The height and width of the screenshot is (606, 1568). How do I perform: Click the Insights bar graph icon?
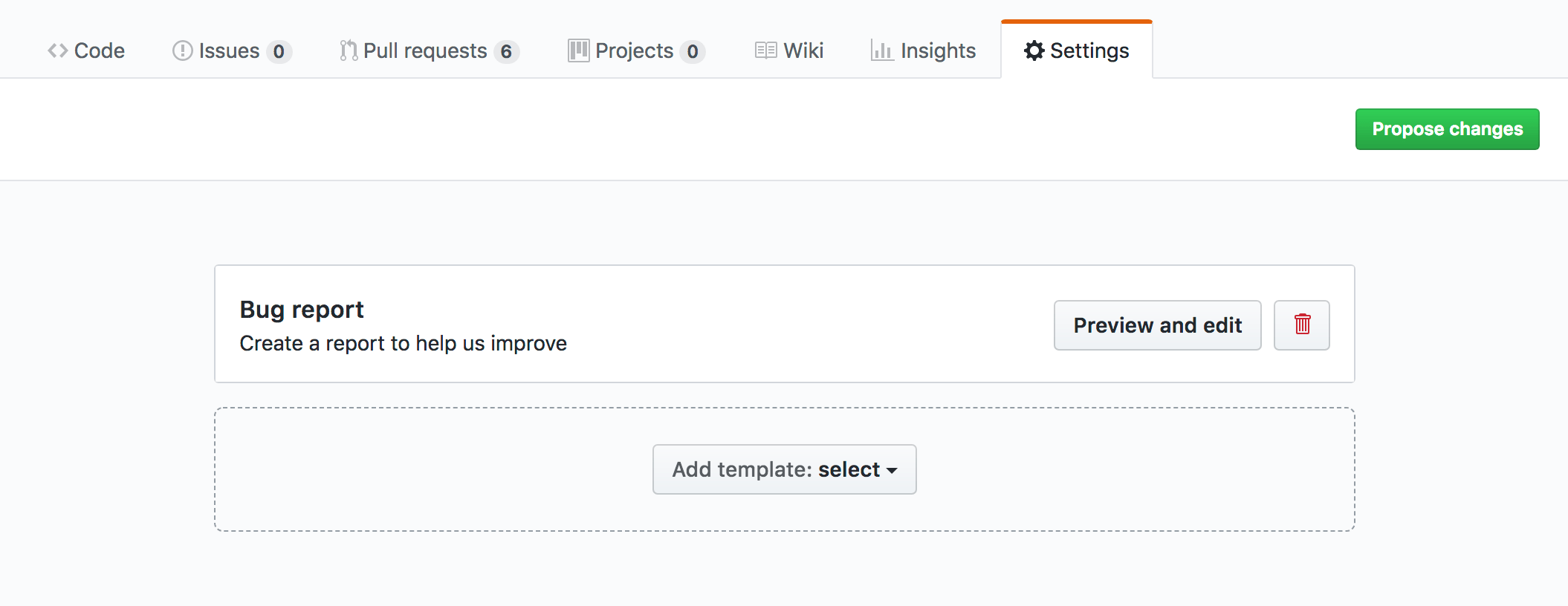881,50
